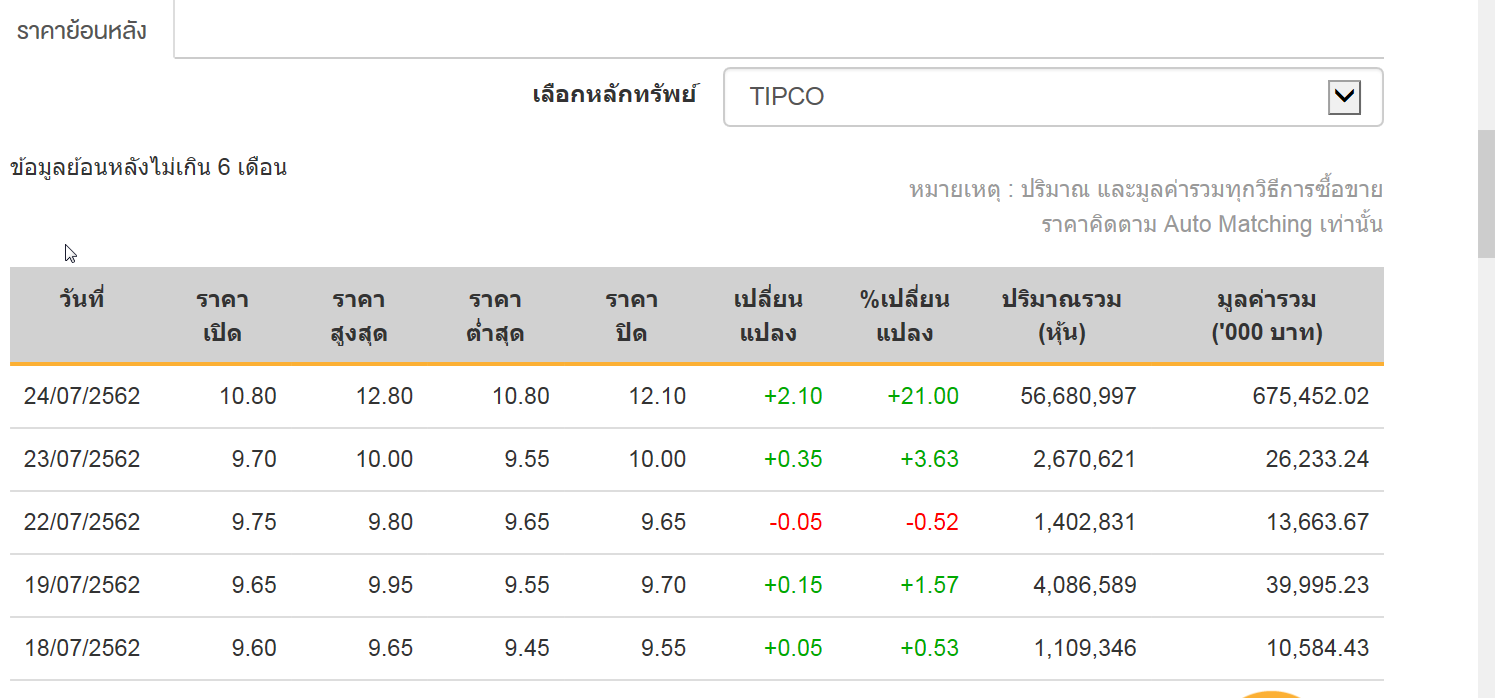Viewport: 1495px width, 698px height.
Task: Click the 56,680,997 volume cell
Action: (x=1078, y=397)
